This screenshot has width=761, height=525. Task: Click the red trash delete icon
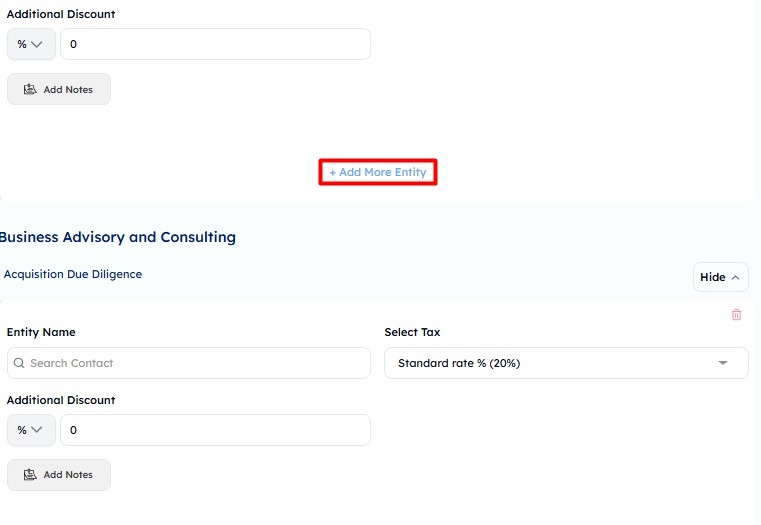[x=736, y=314]
